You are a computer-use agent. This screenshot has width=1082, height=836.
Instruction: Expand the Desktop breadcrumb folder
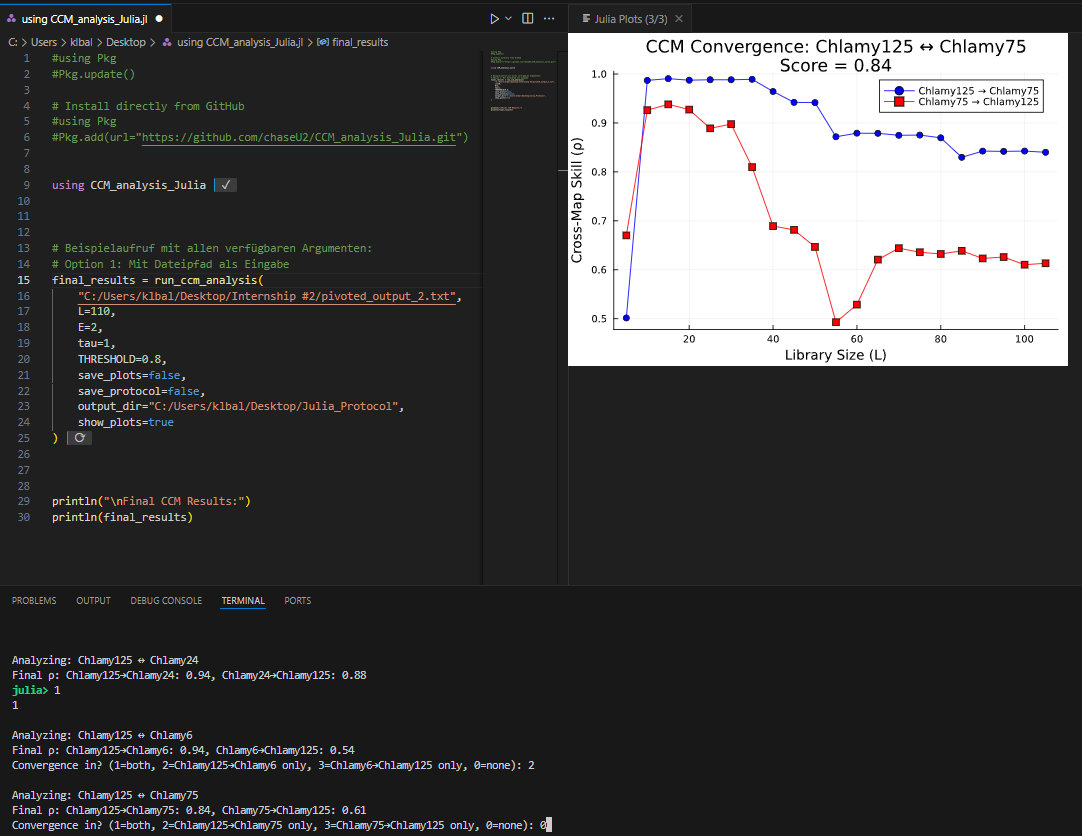(126, 42)
